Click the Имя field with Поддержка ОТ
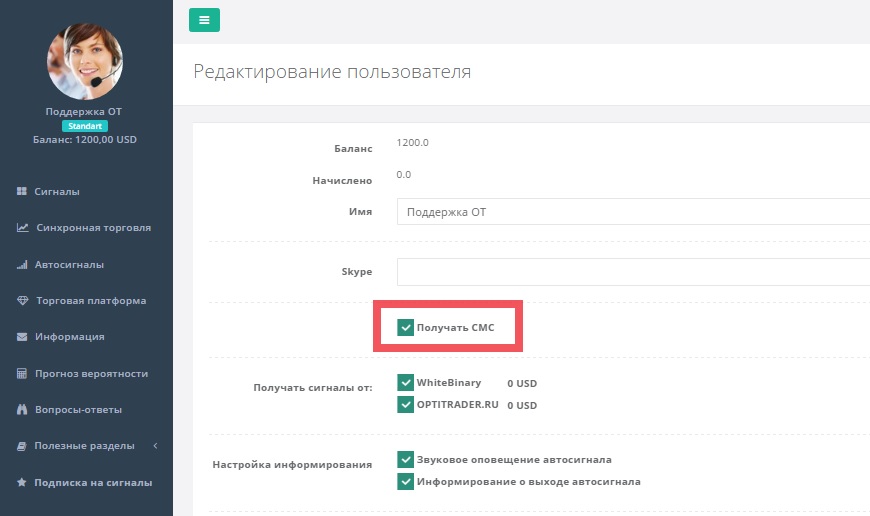Image resolution: width=870 pixels, height=516 pixels. coord(634,211)
